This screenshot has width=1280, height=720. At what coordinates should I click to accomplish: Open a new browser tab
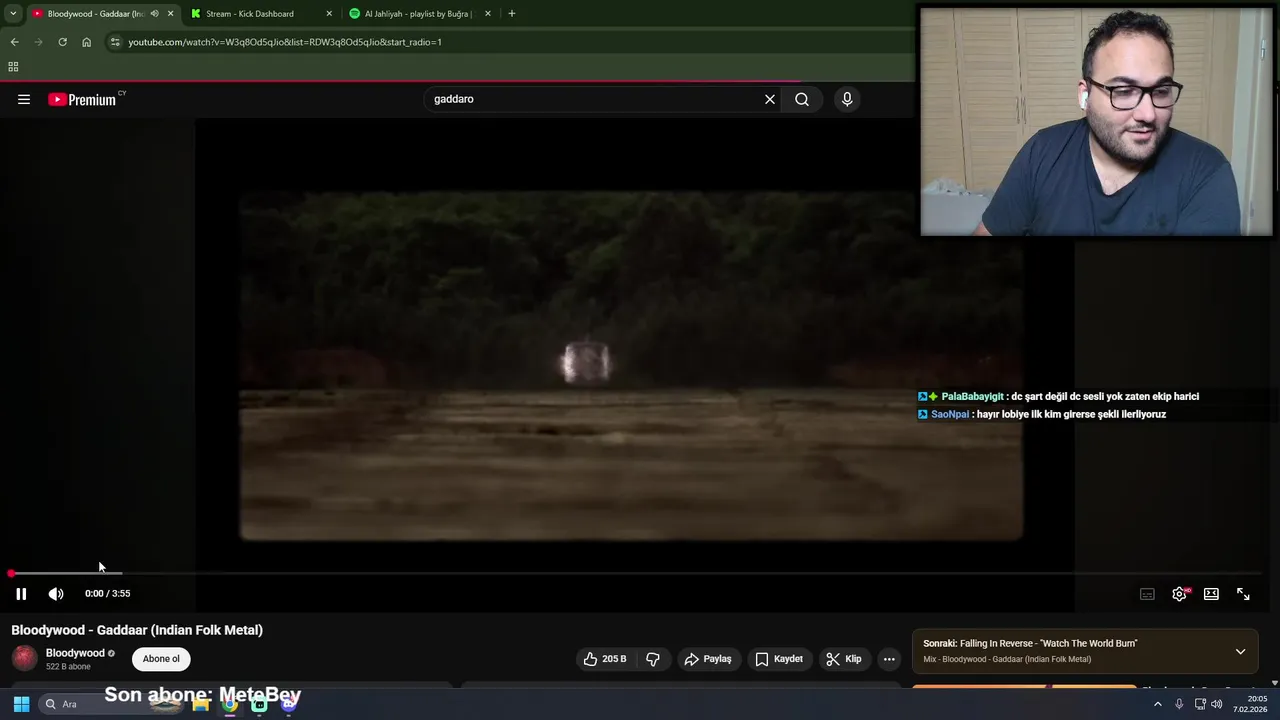coord(512,14)
